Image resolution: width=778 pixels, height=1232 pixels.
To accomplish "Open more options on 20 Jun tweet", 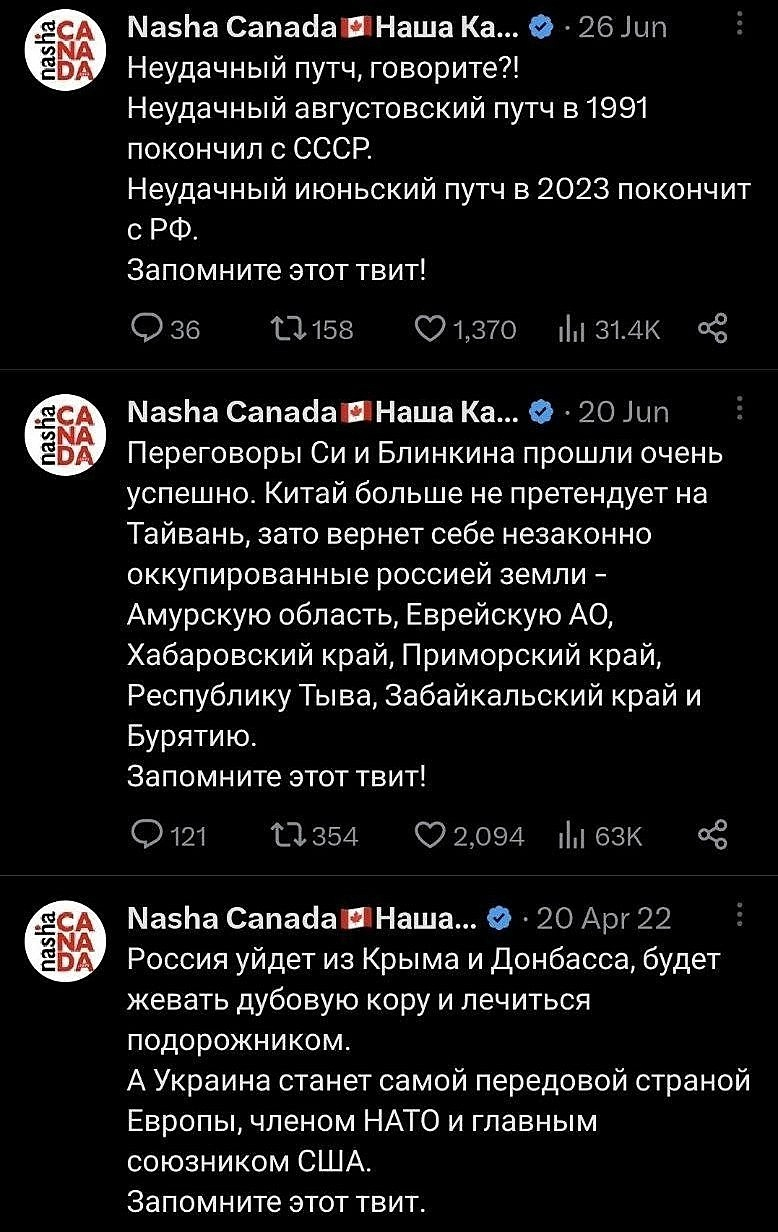I will [x=739, y=407].
